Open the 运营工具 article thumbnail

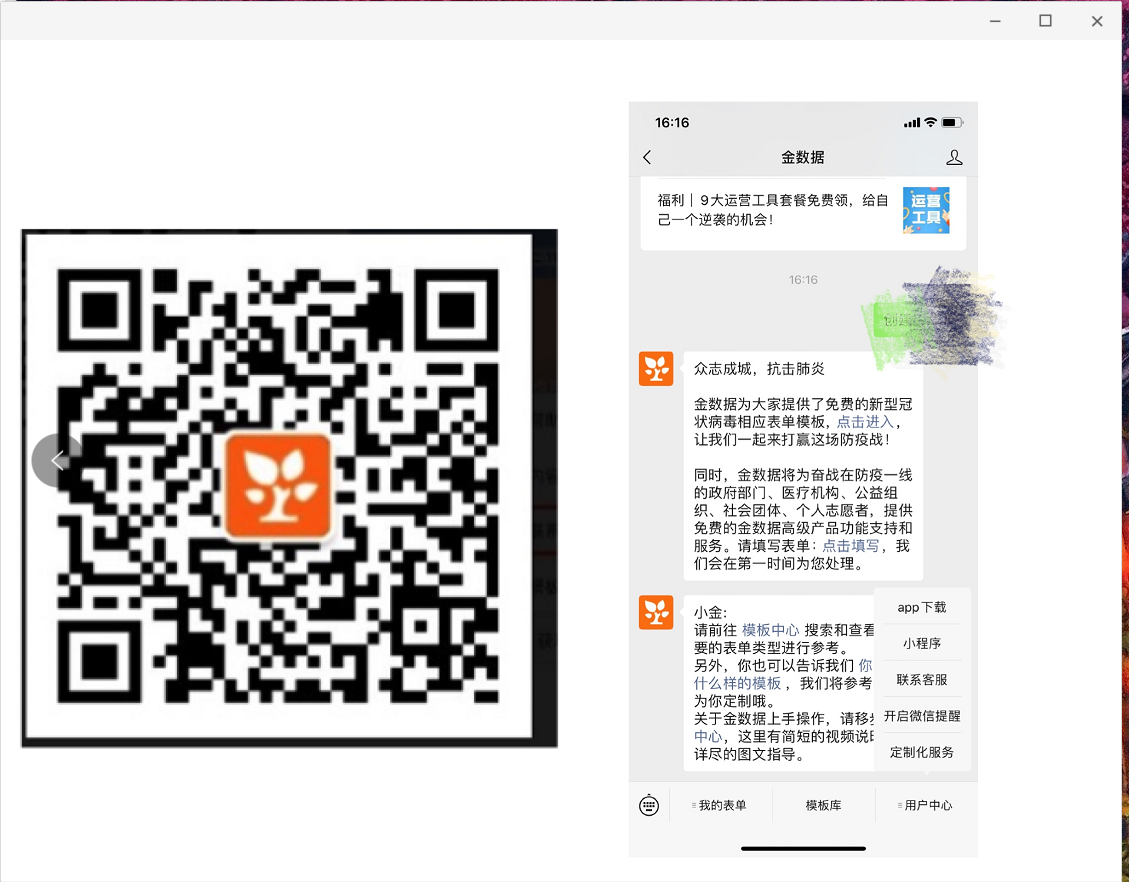point(925,210)
